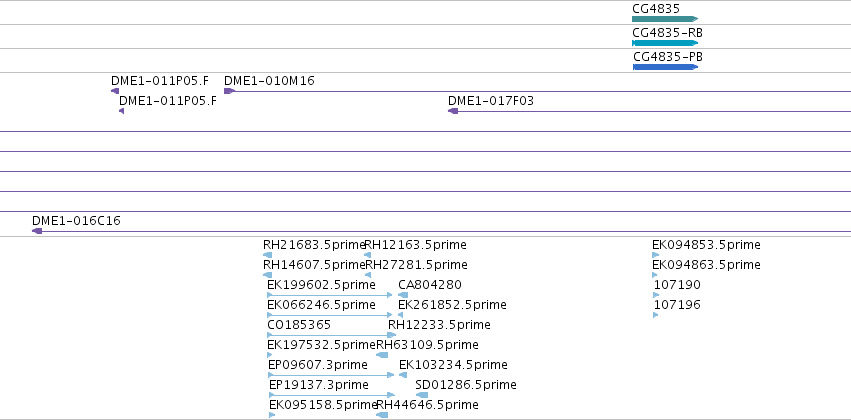Click the EK199602.5prime EST label
Screen dimensions: 851x420
click(321, 285)
